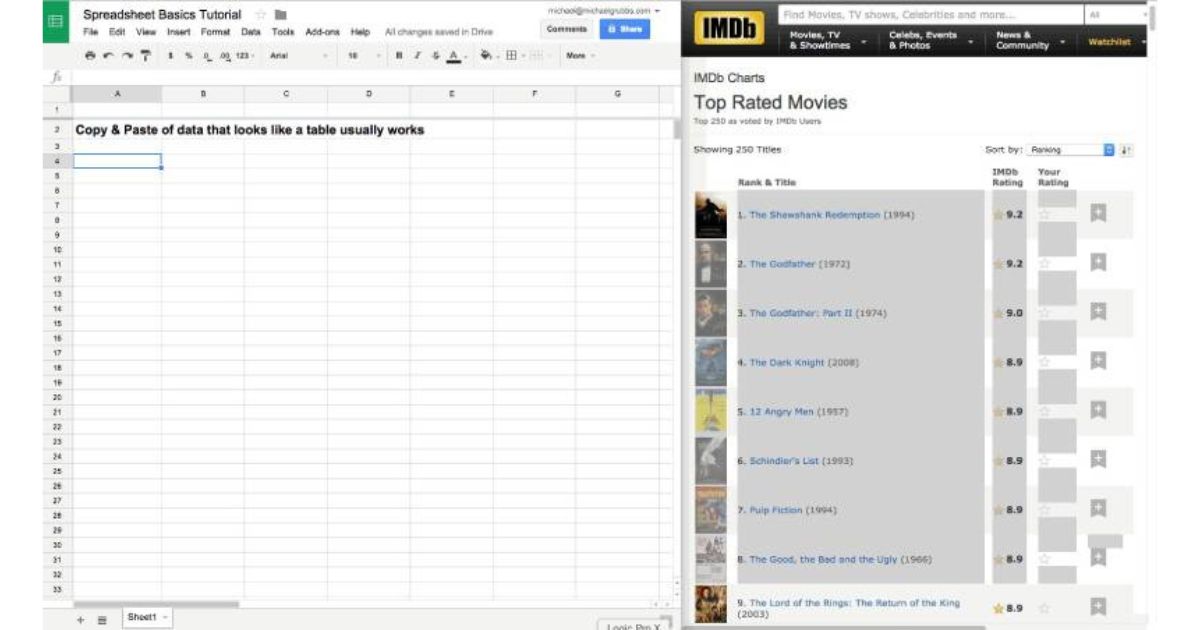Screen dimensions: 1200x630
Task: Click the blue Share button
Action: tap(624, 29)
